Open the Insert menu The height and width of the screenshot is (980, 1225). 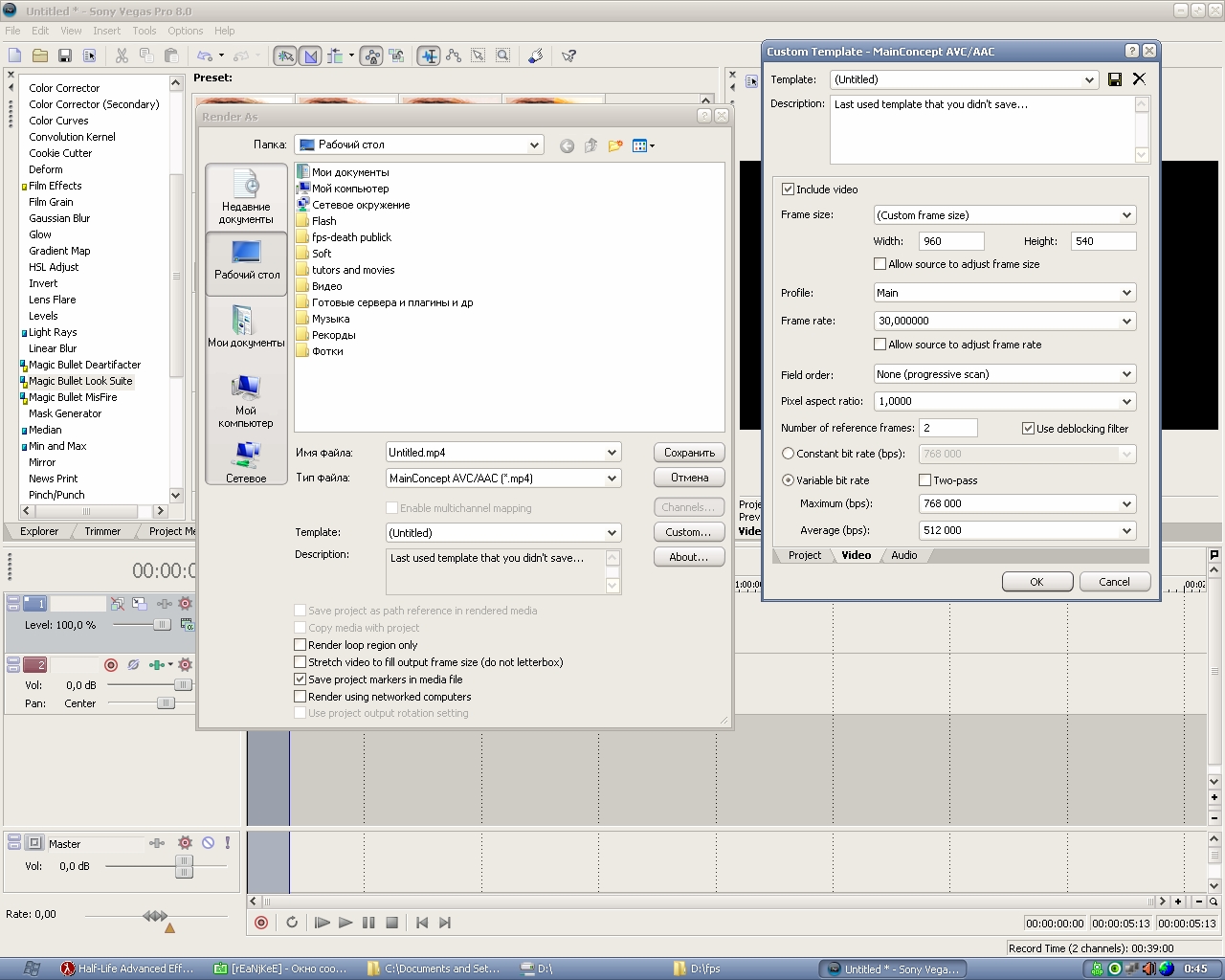[106, 31]
